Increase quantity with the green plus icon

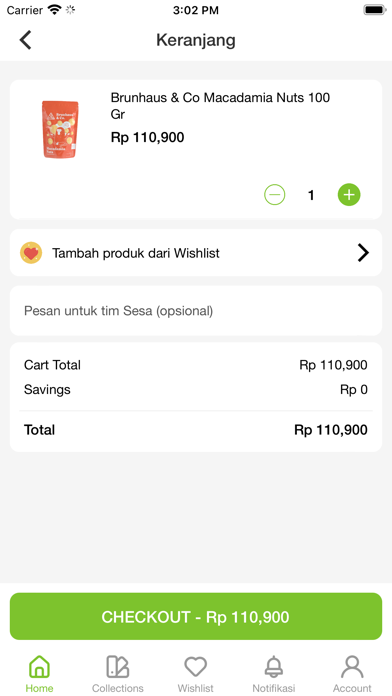tap(349, 195)
